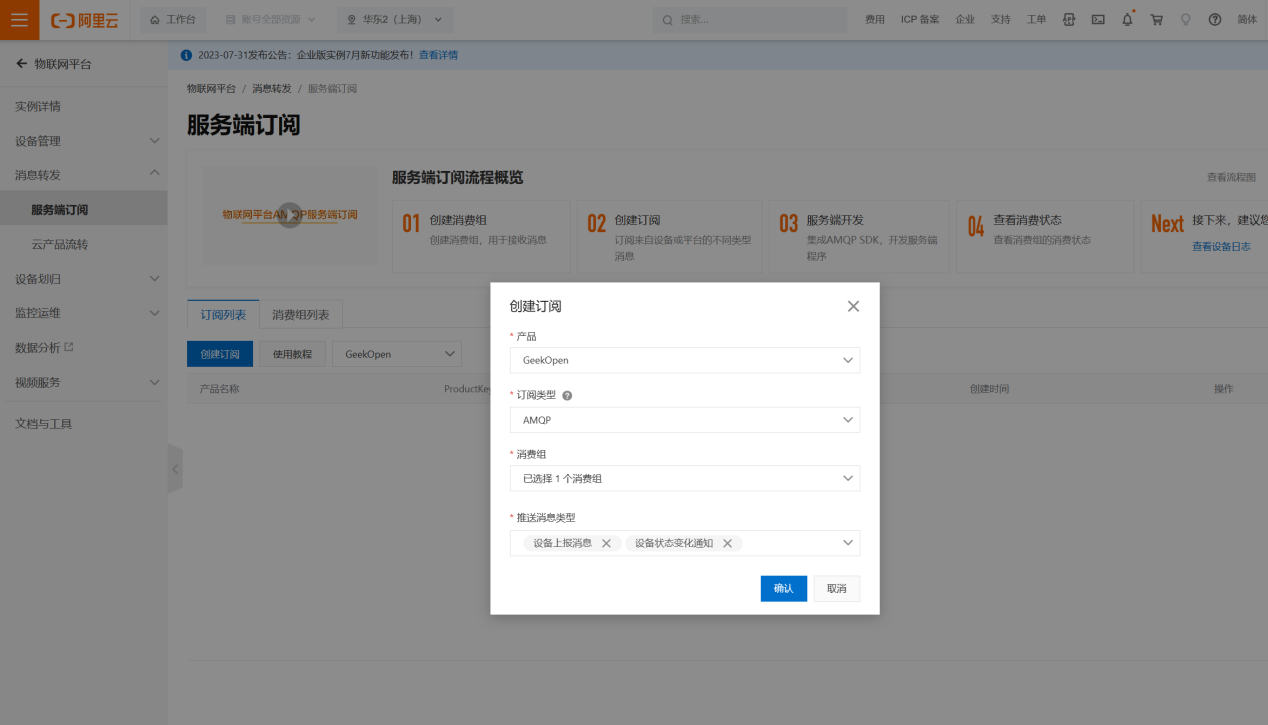This screenshot has width=1268, height=725.
Task: Open the 消费组 selection dropdown
Action: [x=684, y=479]
